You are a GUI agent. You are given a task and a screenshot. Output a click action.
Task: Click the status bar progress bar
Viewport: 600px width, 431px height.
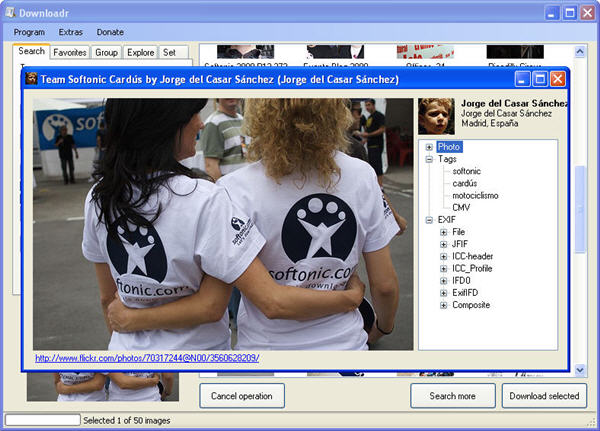point(42,420)
